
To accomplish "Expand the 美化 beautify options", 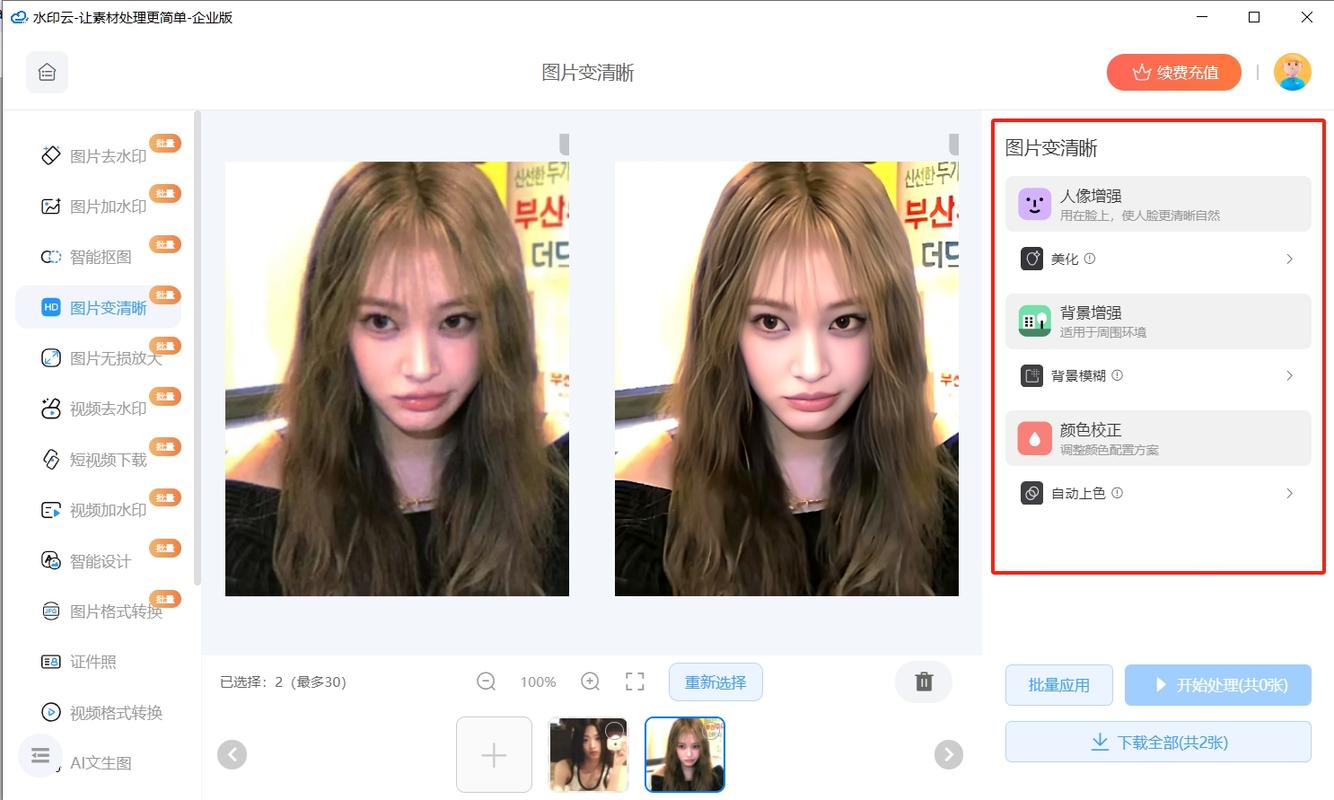I will (1157, 259).
